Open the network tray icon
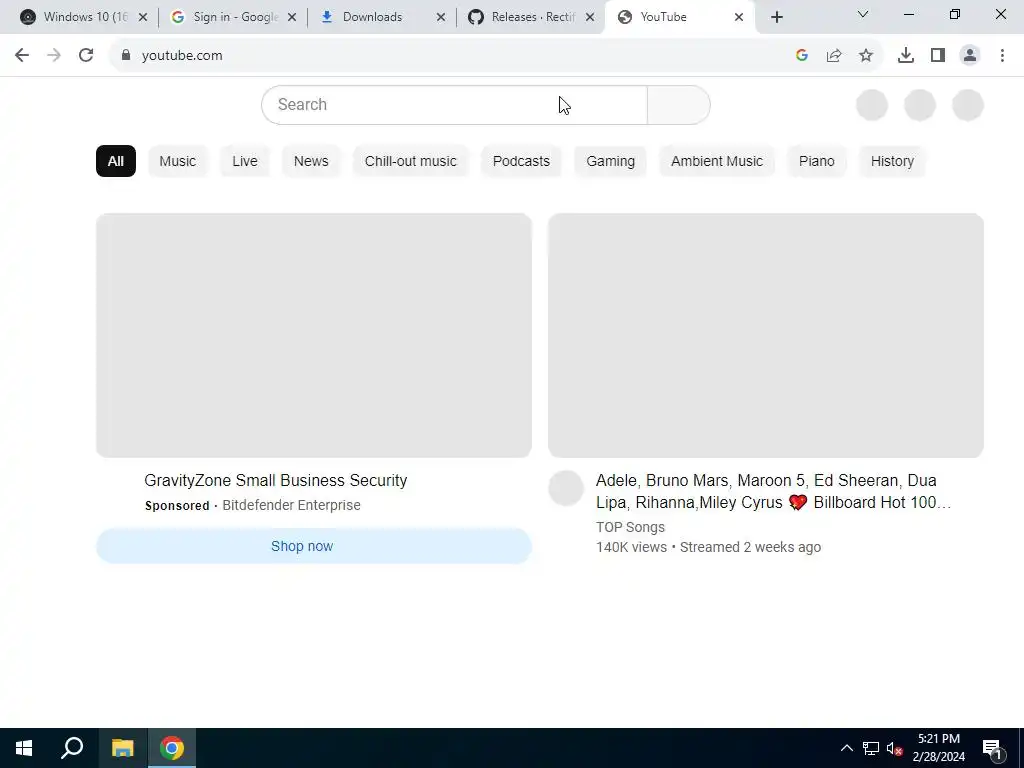This screenshot has width=1024, height=768. click(x=871, y=748)
